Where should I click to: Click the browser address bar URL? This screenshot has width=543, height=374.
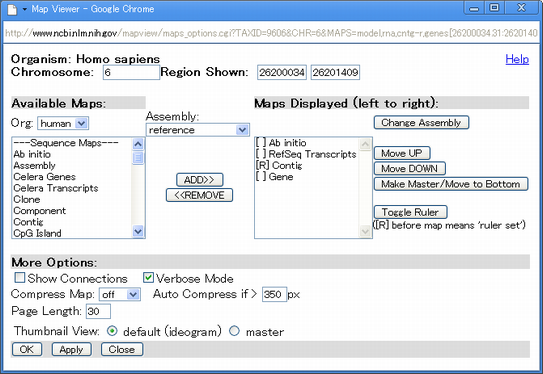[271, 33]
